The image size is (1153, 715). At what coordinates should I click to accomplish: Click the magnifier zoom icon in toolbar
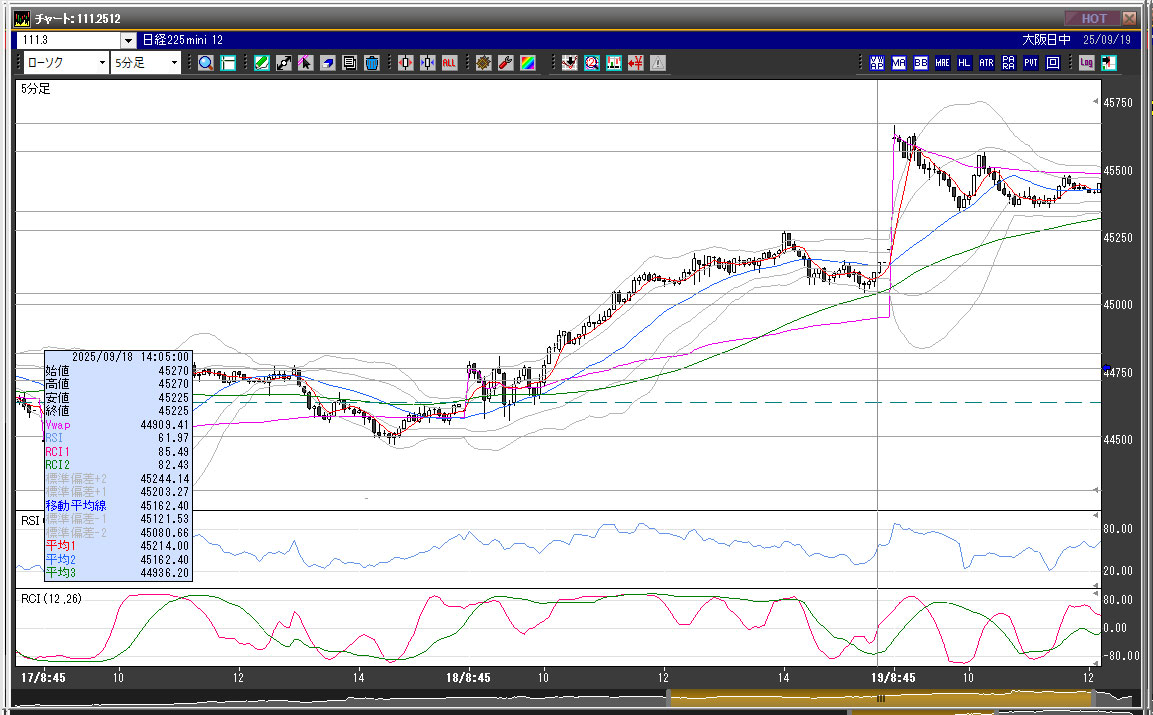(x=205, y=62)
